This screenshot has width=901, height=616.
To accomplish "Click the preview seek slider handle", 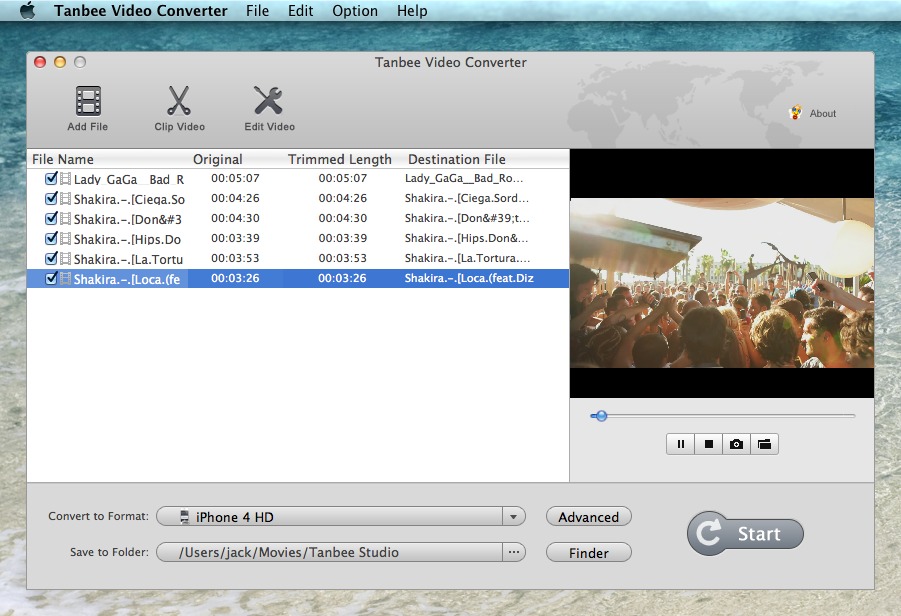I will point(601,415).
